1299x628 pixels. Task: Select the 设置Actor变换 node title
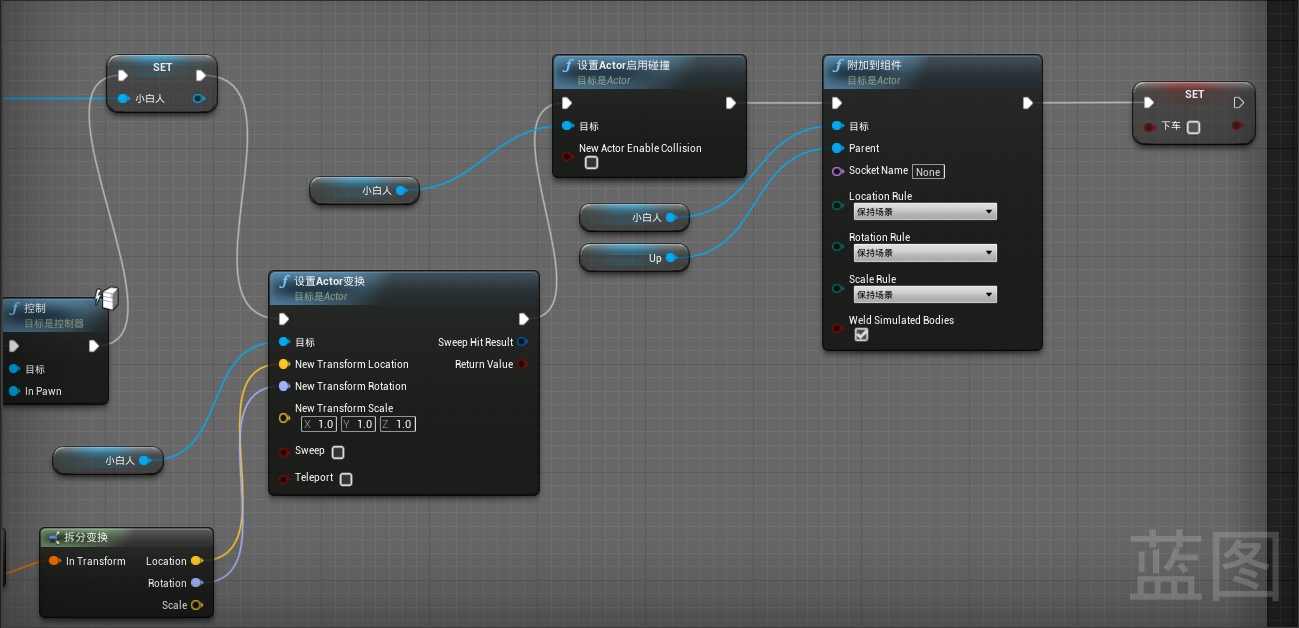coord(329,281)
